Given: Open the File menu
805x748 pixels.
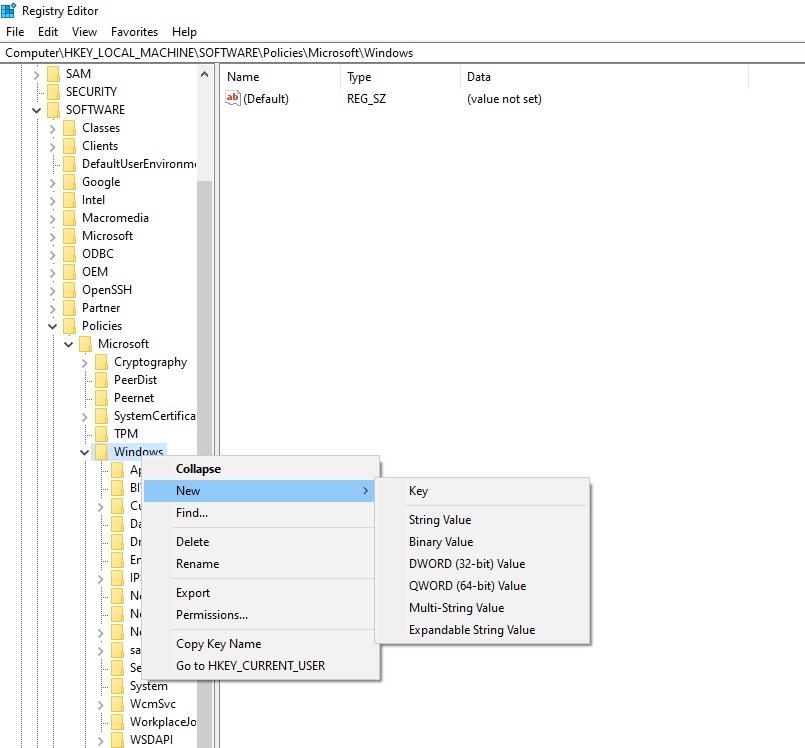Looking at the screenshot, I should 15,32.
